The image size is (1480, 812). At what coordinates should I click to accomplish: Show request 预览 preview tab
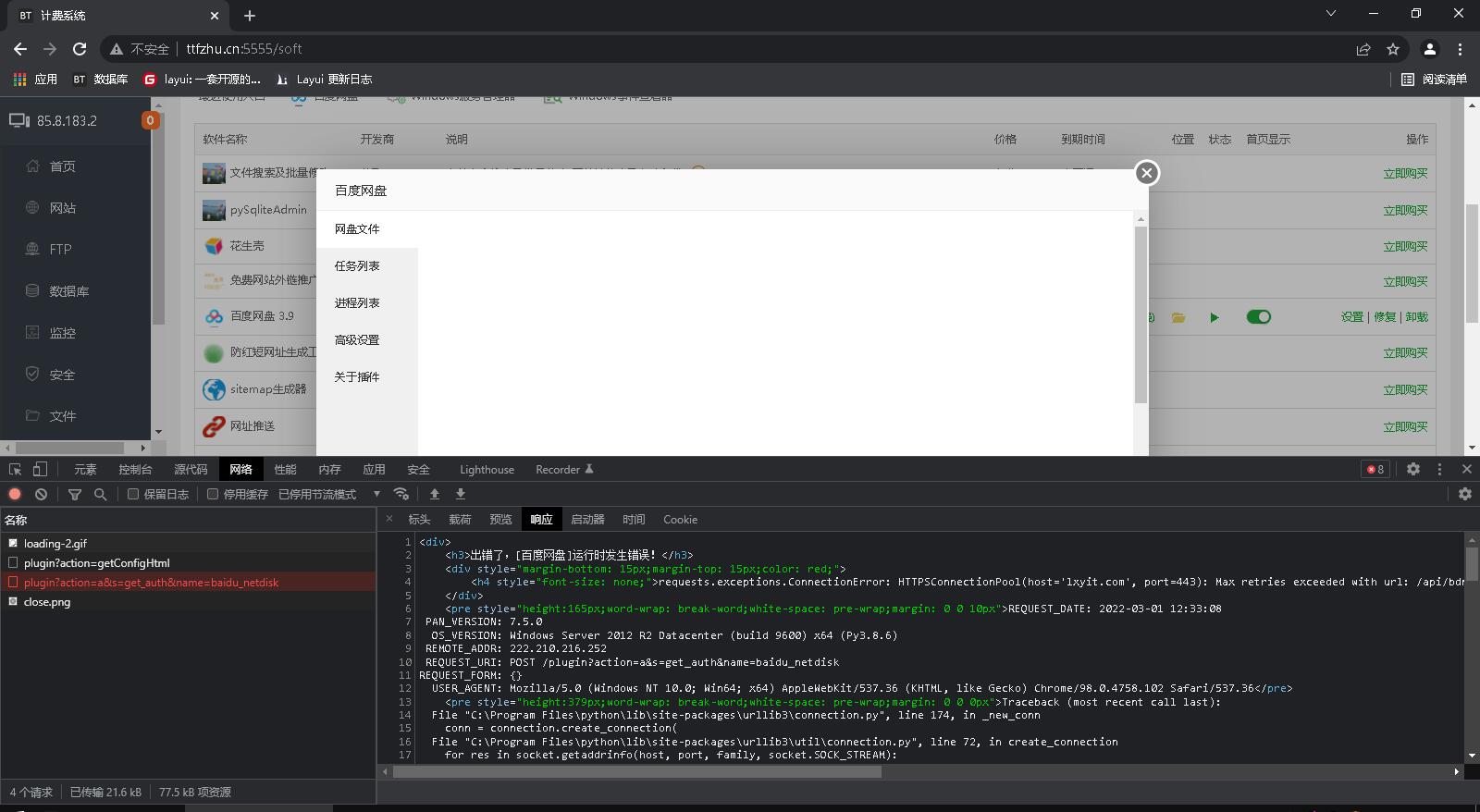500,520
